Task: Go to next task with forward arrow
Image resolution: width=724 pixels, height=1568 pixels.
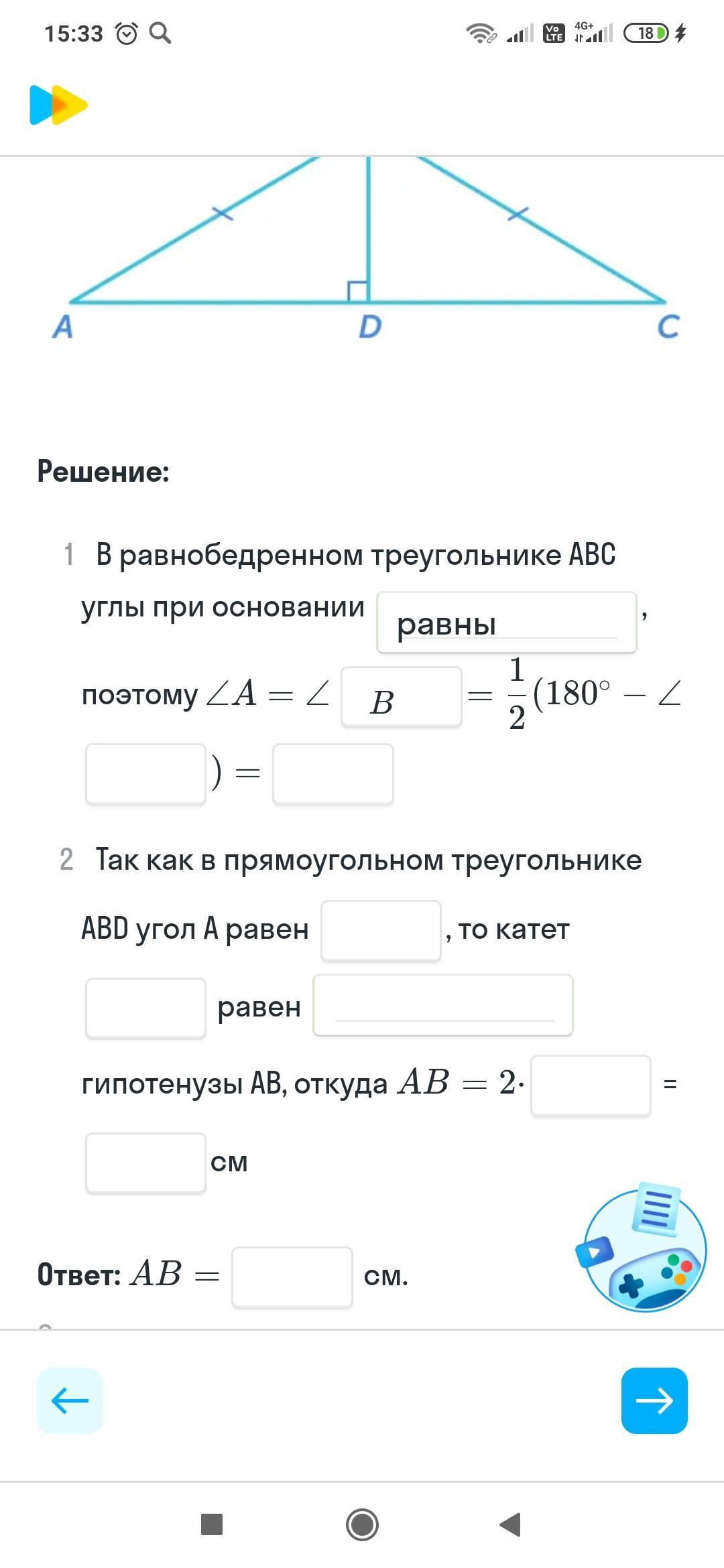Action: 654,1400
